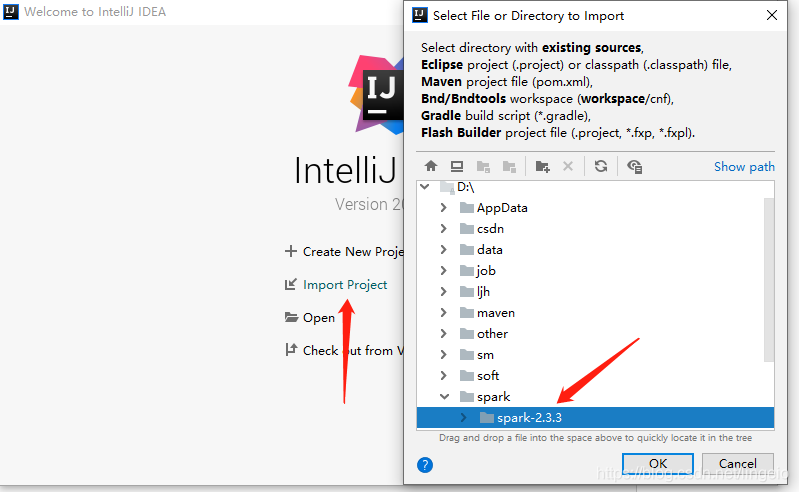Image resolution: width=799 pixels, height=492 pixels.
Task: Click the file tree vertical scrollbar
Action: point(769,280)
